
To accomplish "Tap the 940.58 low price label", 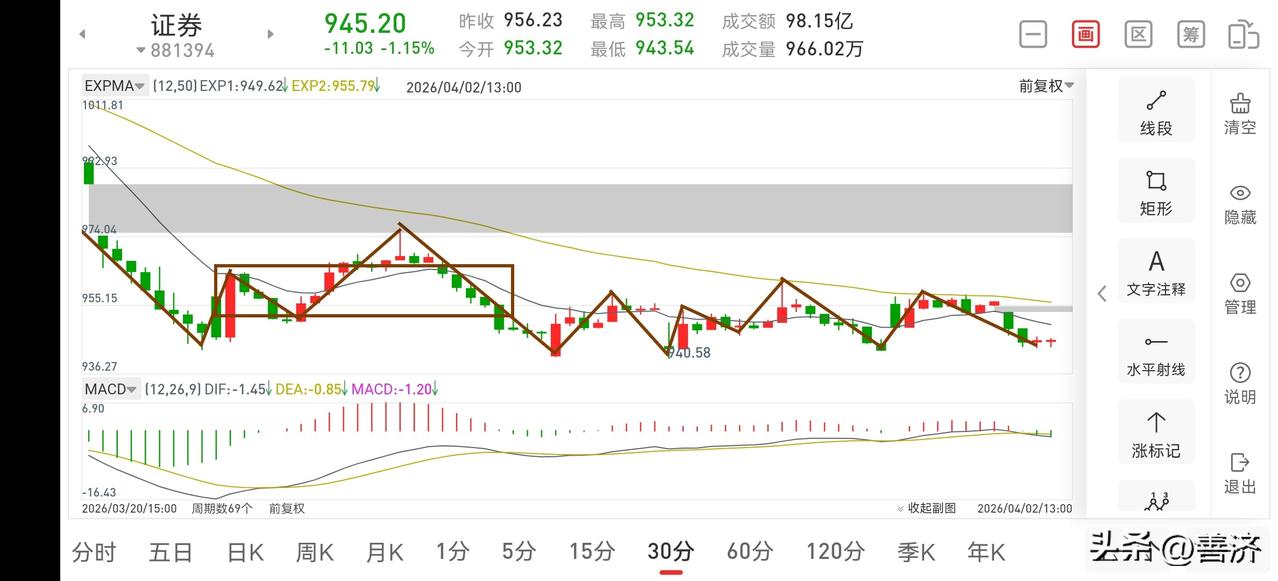I will (x=689, y=352).
